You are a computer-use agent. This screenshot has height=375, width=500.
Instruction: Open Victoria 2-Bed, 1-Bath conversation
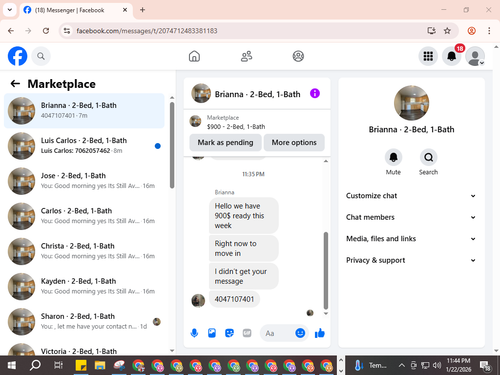pyautogui.click(x=84, y=348)
